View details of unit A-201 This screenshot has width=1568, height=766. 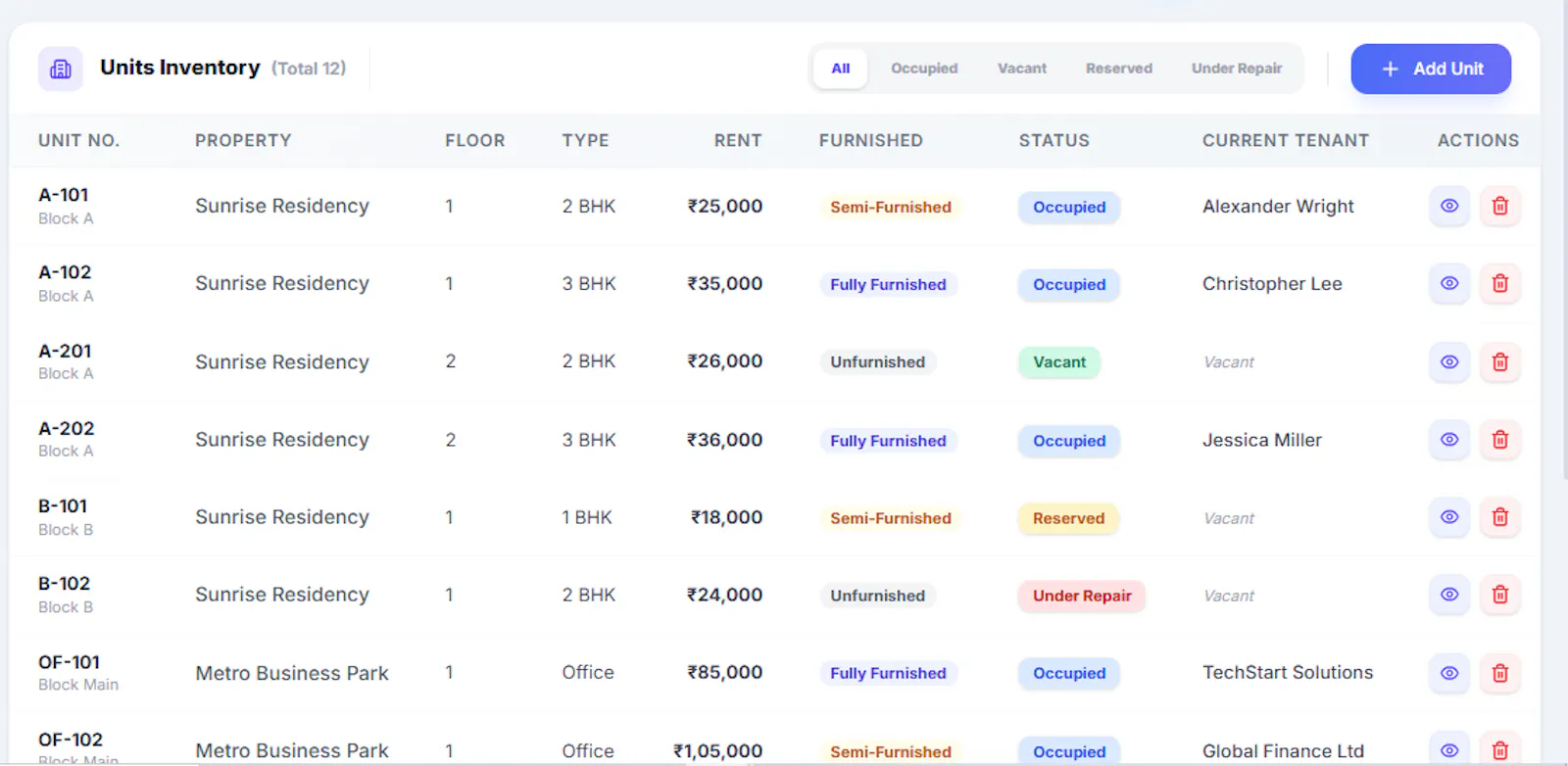tap(1449, 361)
